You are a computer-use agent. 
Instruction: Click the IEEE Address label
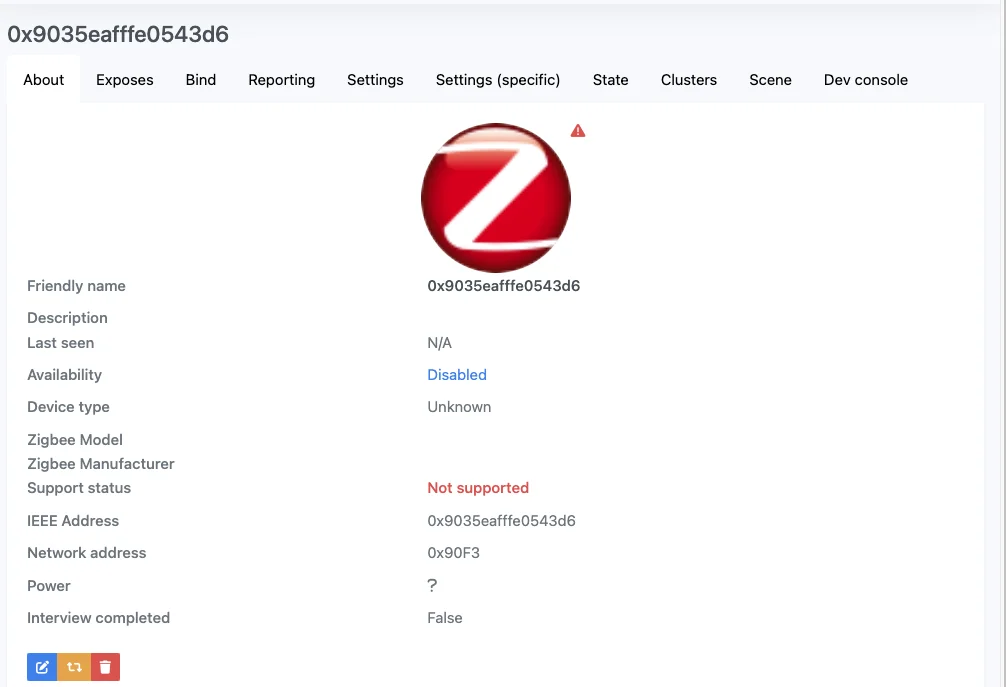click(72, 521)
